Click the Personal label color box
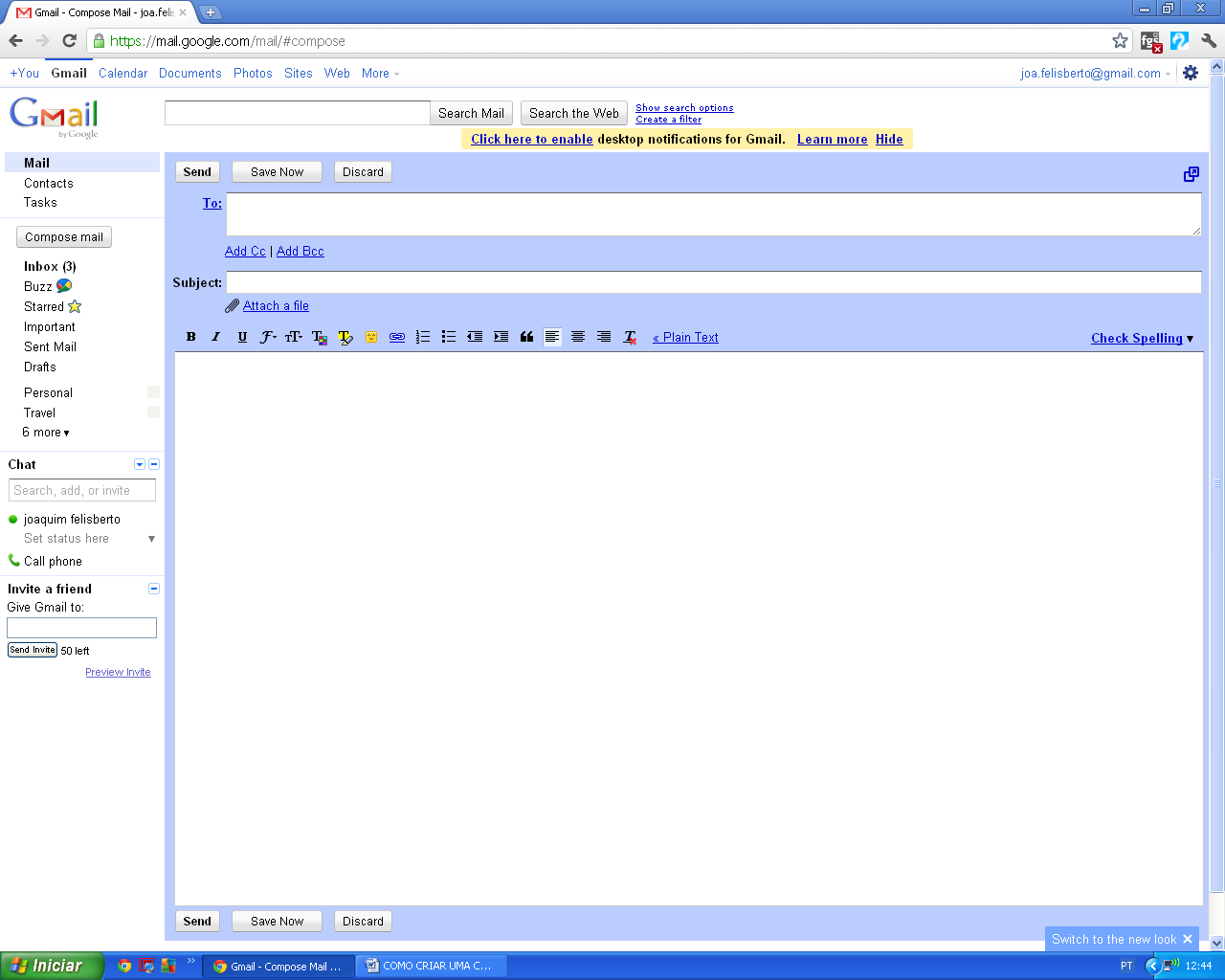The width and height of the screenshot is (1225, 980). click(x=153, y=392)
